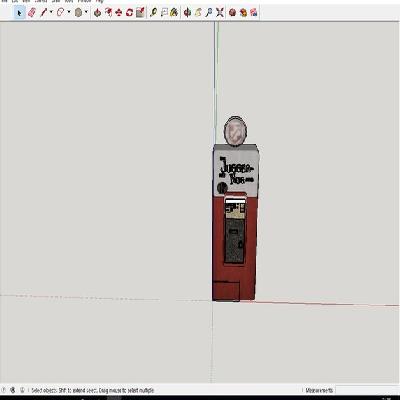Expand the Shapes tool dropdown arrow
Image resolution: width=400 pixels, height=400 pixels.
tap(86, 12)
